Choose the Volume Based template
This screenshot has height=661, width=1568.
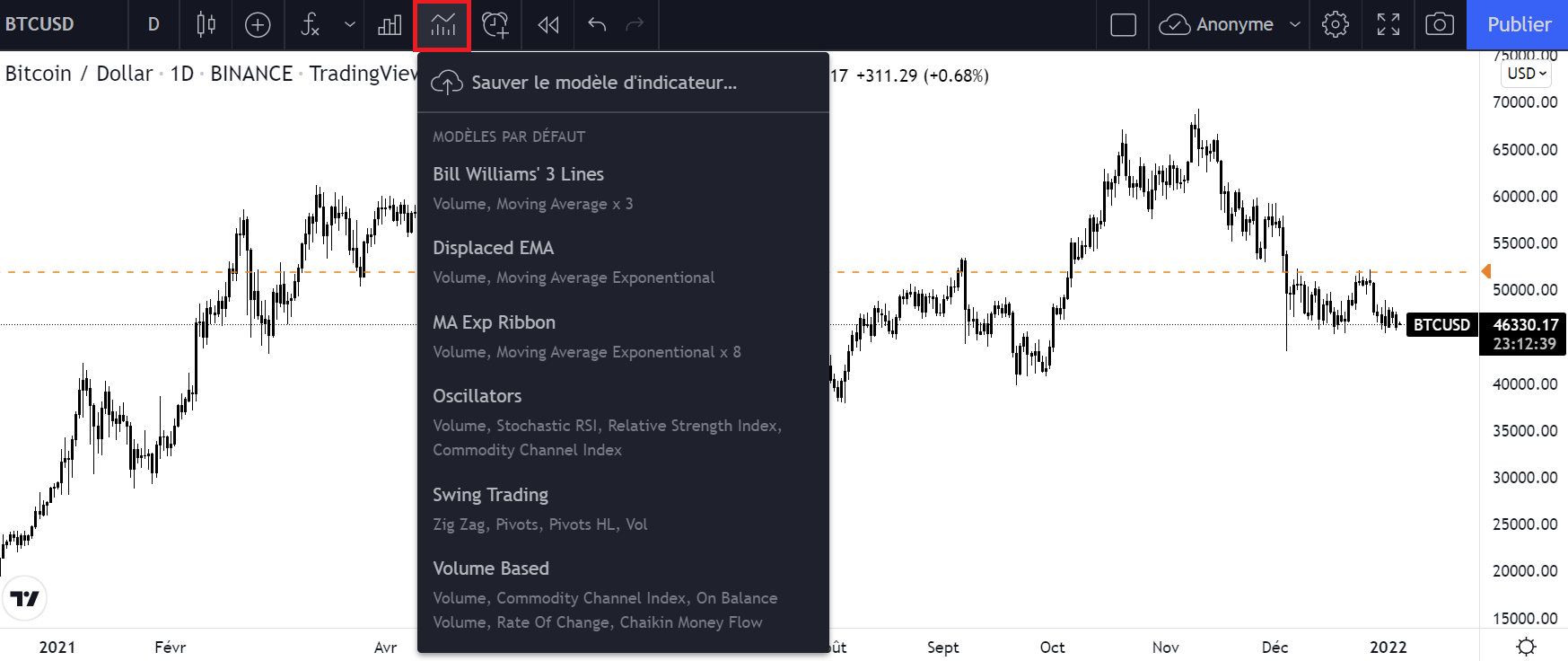pos(623,595)
